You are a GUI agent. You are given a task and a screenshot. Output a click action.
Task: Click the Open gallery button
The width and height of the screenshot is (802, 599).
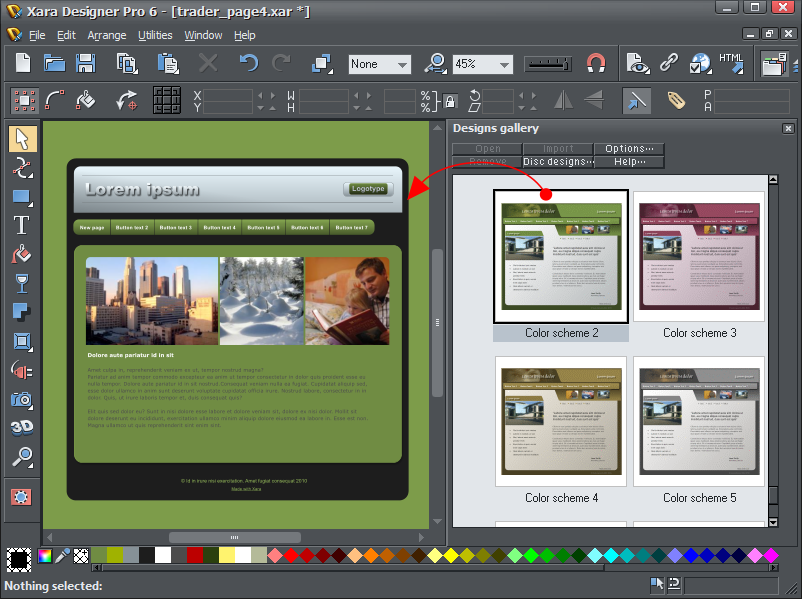click(487, 149)
